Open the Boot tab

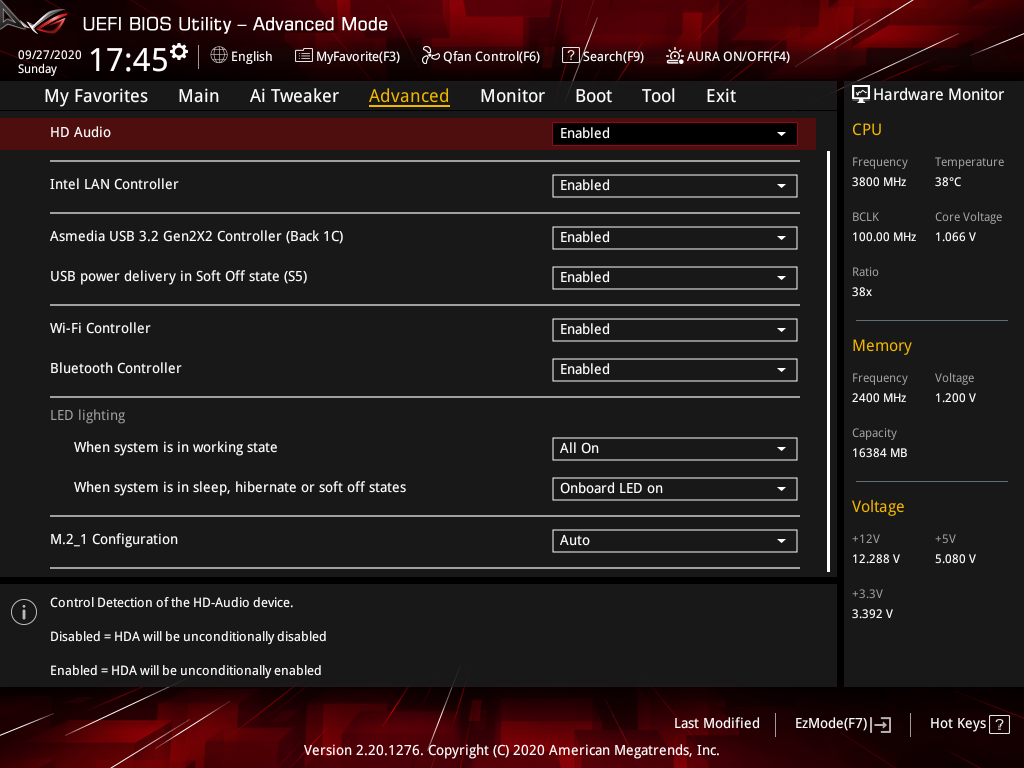pyautogui.click(x=593, y=96)
